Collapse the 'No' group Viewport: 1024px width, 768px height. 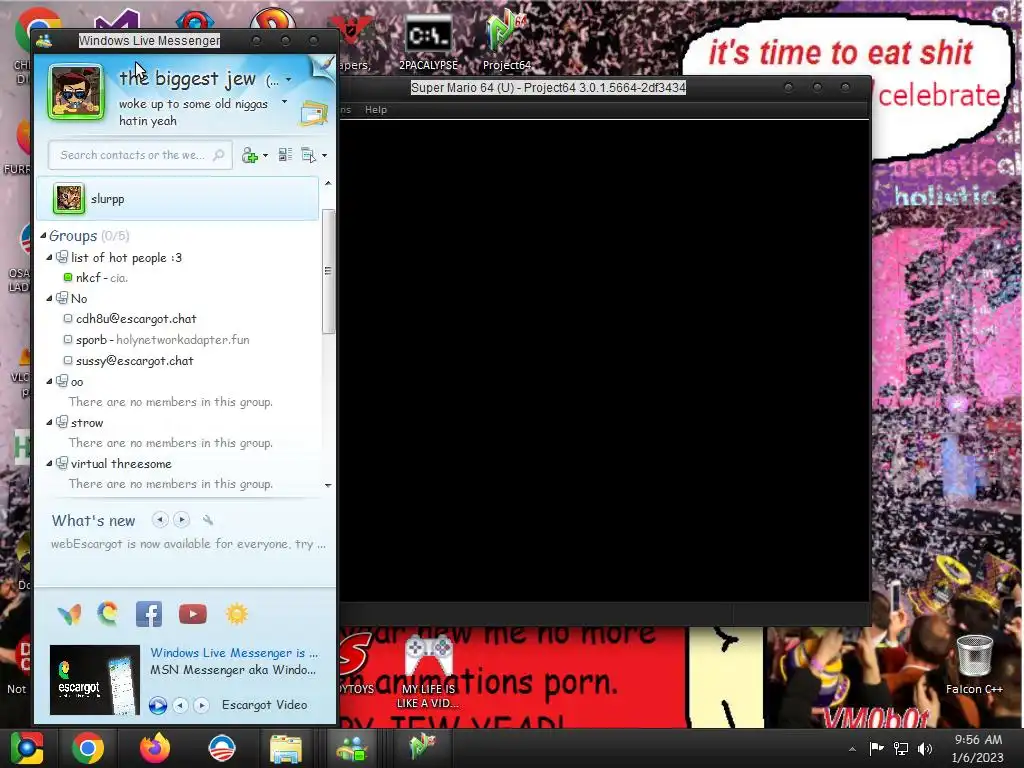[49, 298]
